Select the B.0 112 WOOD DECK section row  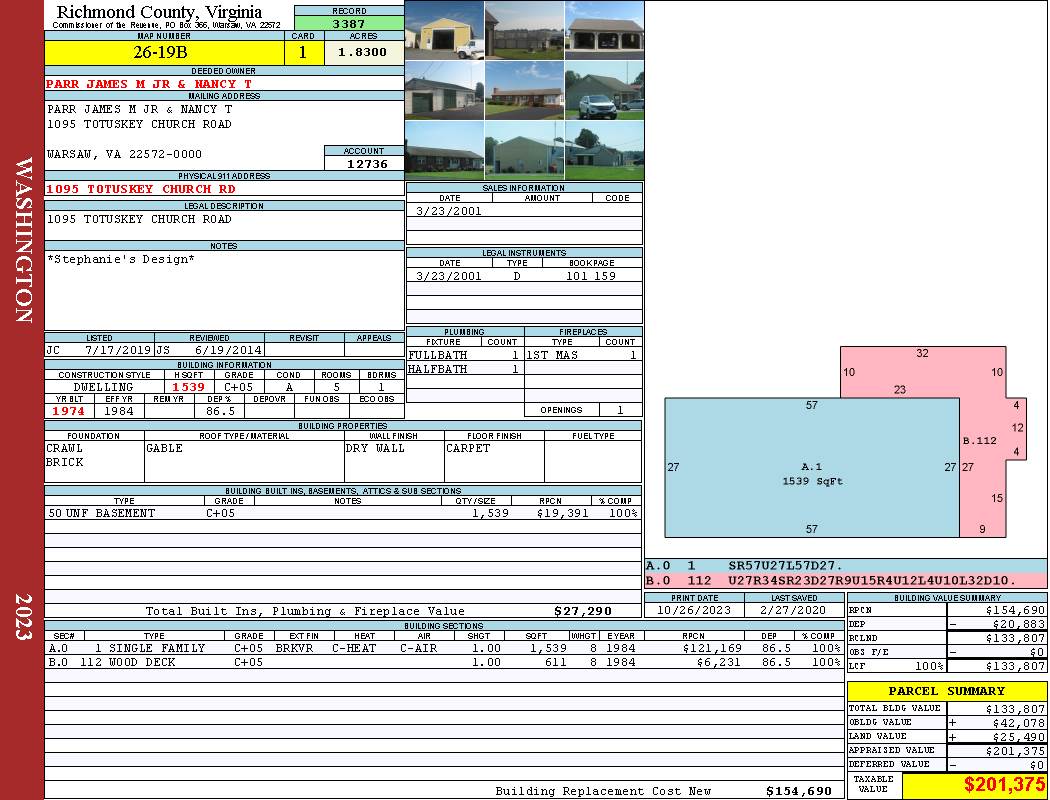(444, 662)
